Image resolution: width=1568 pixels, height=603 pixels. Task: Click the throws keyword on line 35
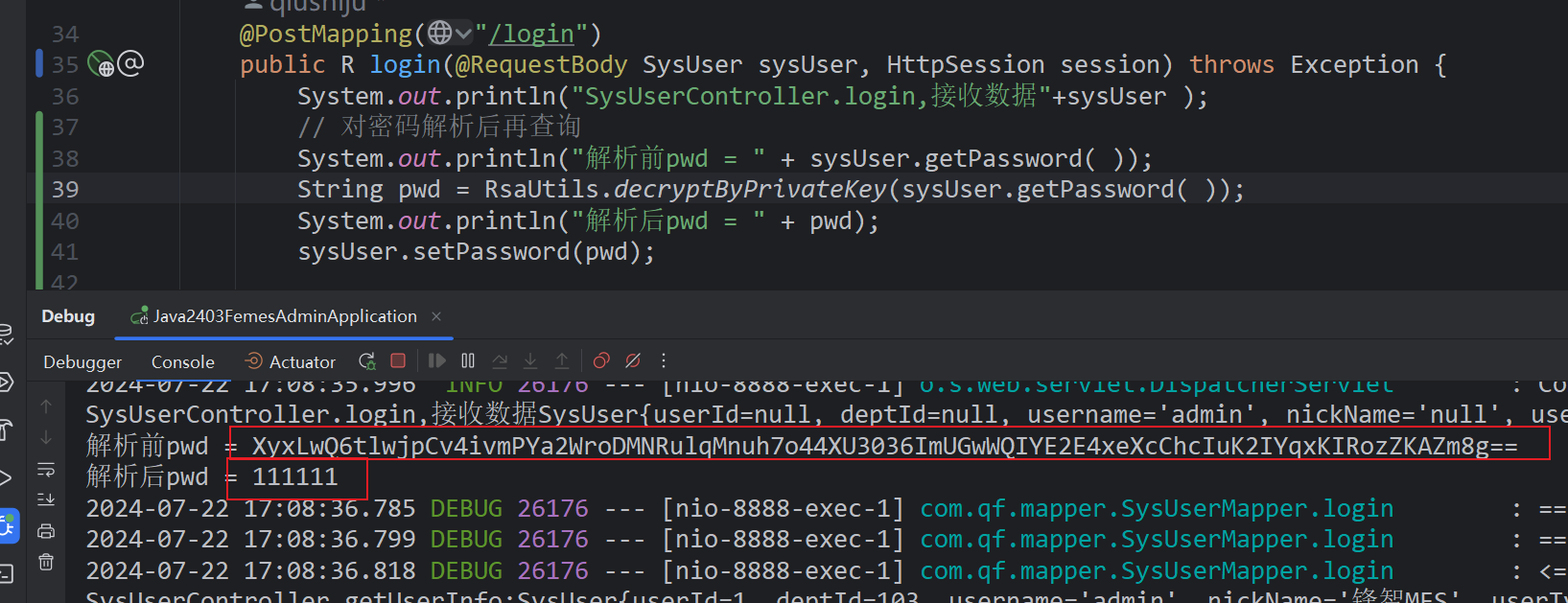click(x=1231, y=64)
